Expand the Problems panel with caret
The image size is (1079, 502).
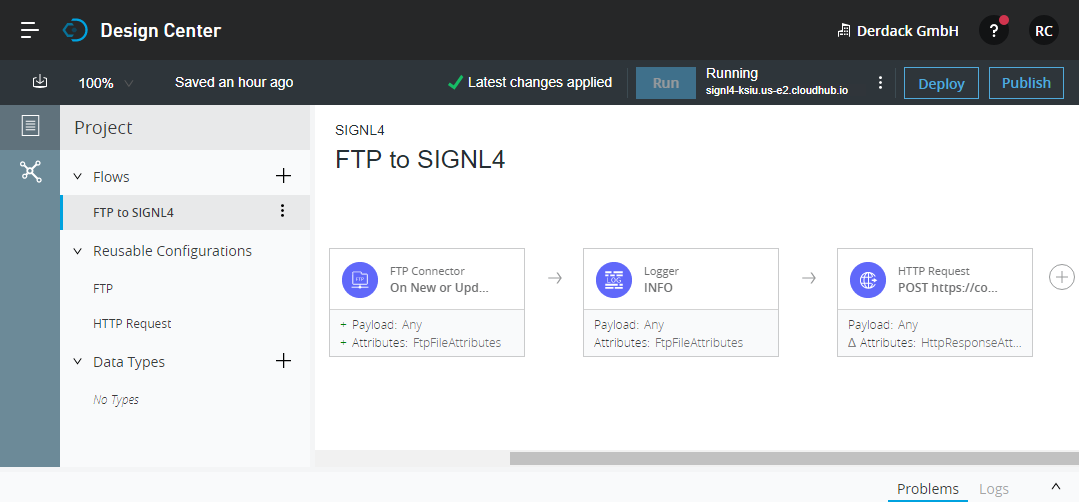(1056, 487)
